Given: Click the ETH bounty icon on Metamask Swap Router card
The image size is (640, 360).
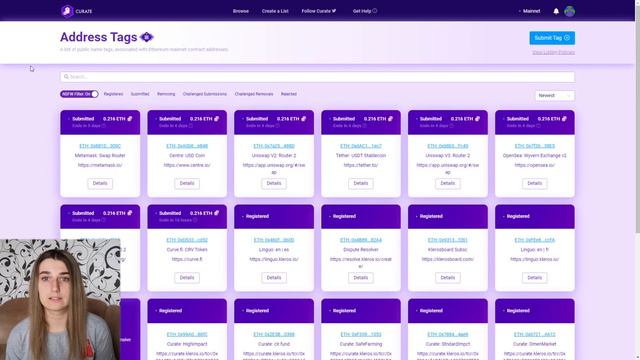Looking at the screenshot, I should (x=130, y=119).
